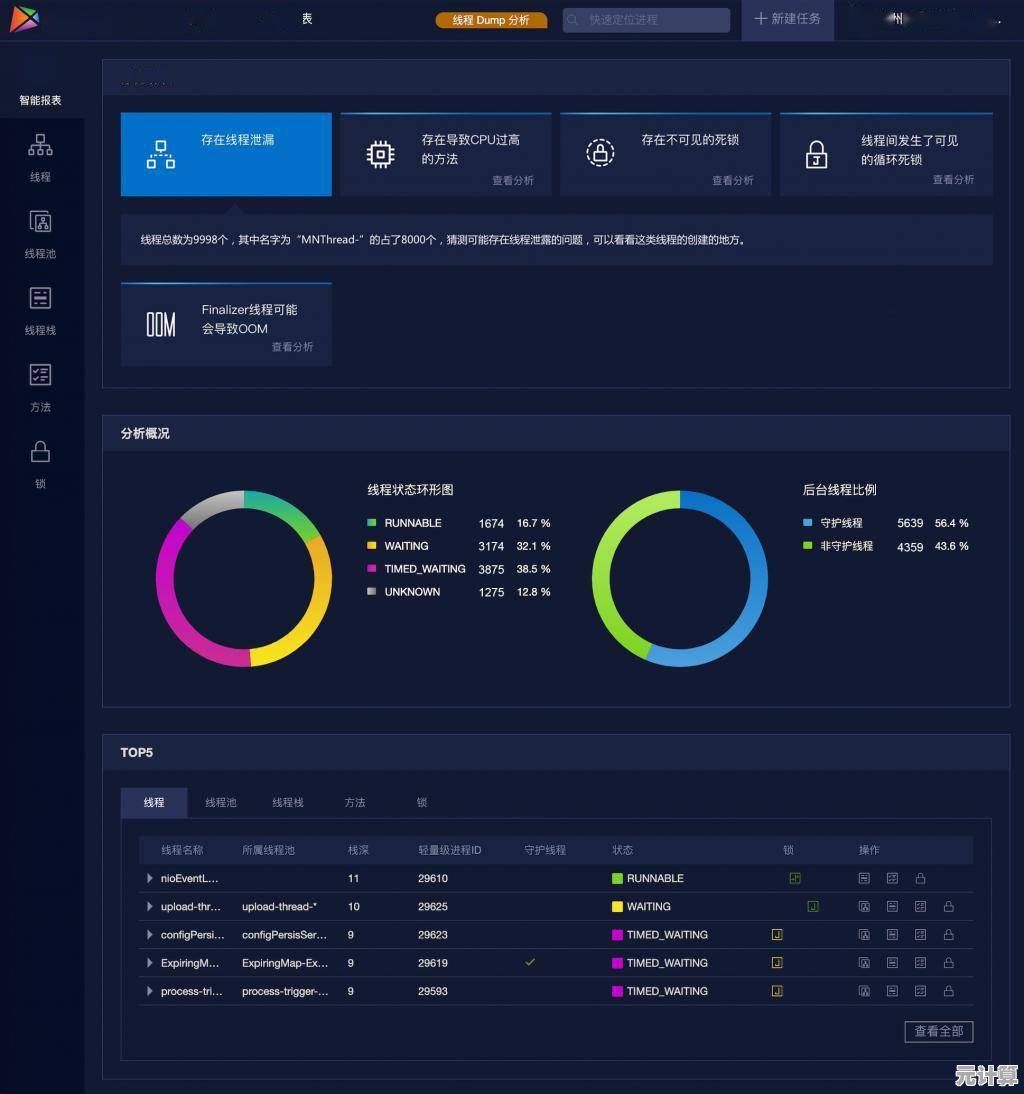Open the 线程 (thread) sidebar icon

[40, 146]
